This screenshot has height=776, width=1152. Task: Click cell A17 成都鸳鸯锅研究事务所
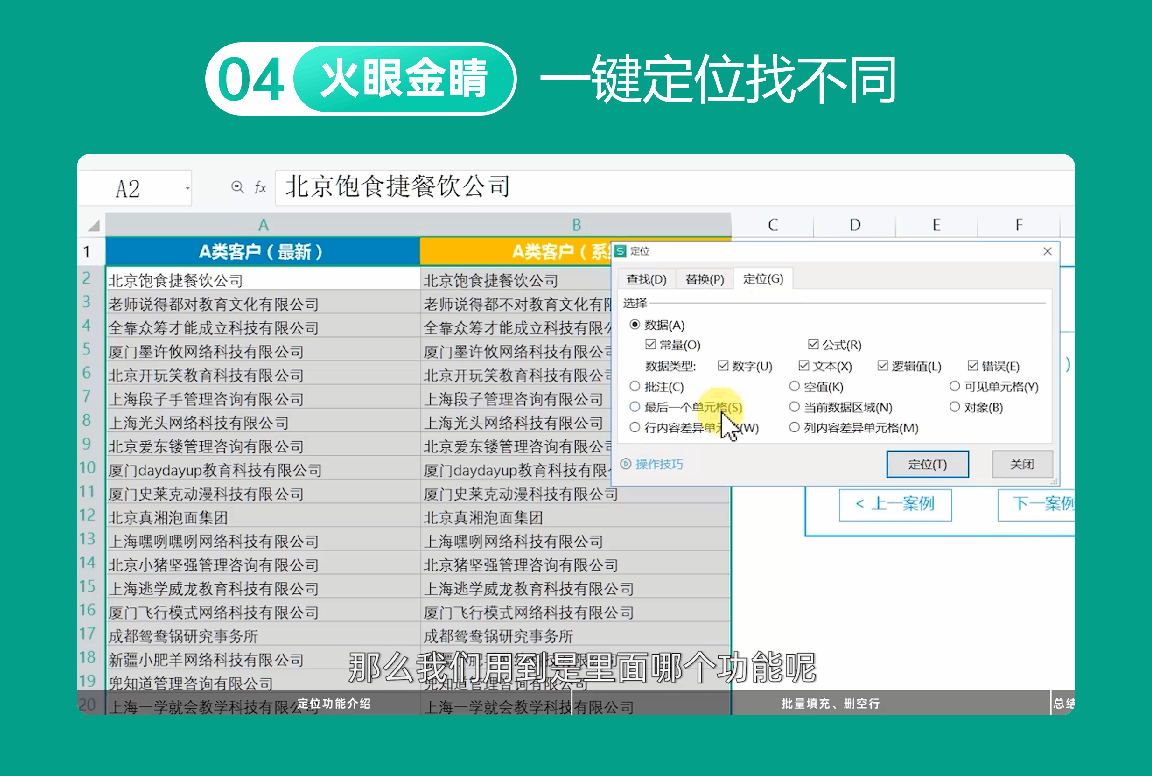pyautogui.click(x=262, y=636)
